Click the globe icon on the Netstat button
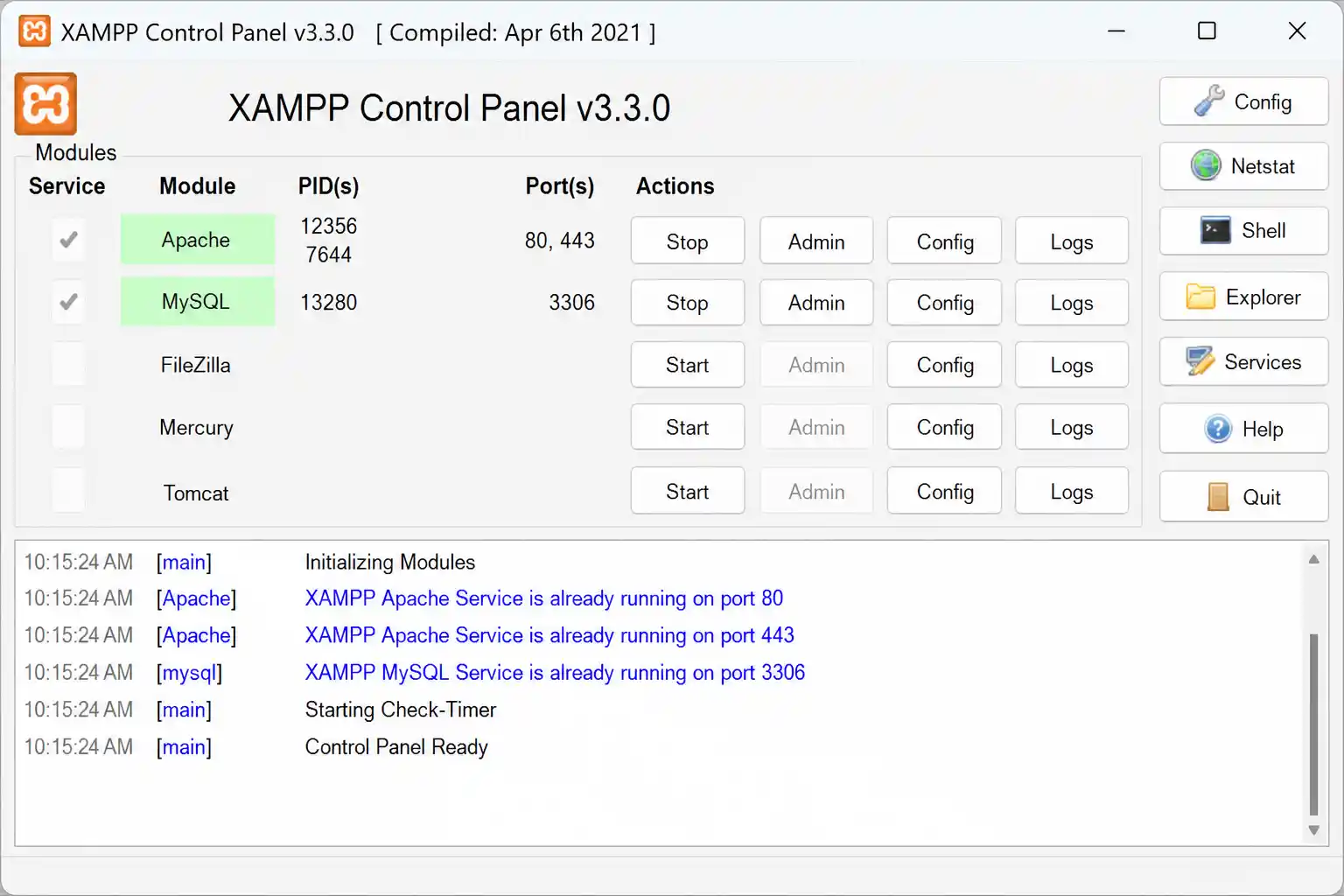 (x=1206, y=165)
